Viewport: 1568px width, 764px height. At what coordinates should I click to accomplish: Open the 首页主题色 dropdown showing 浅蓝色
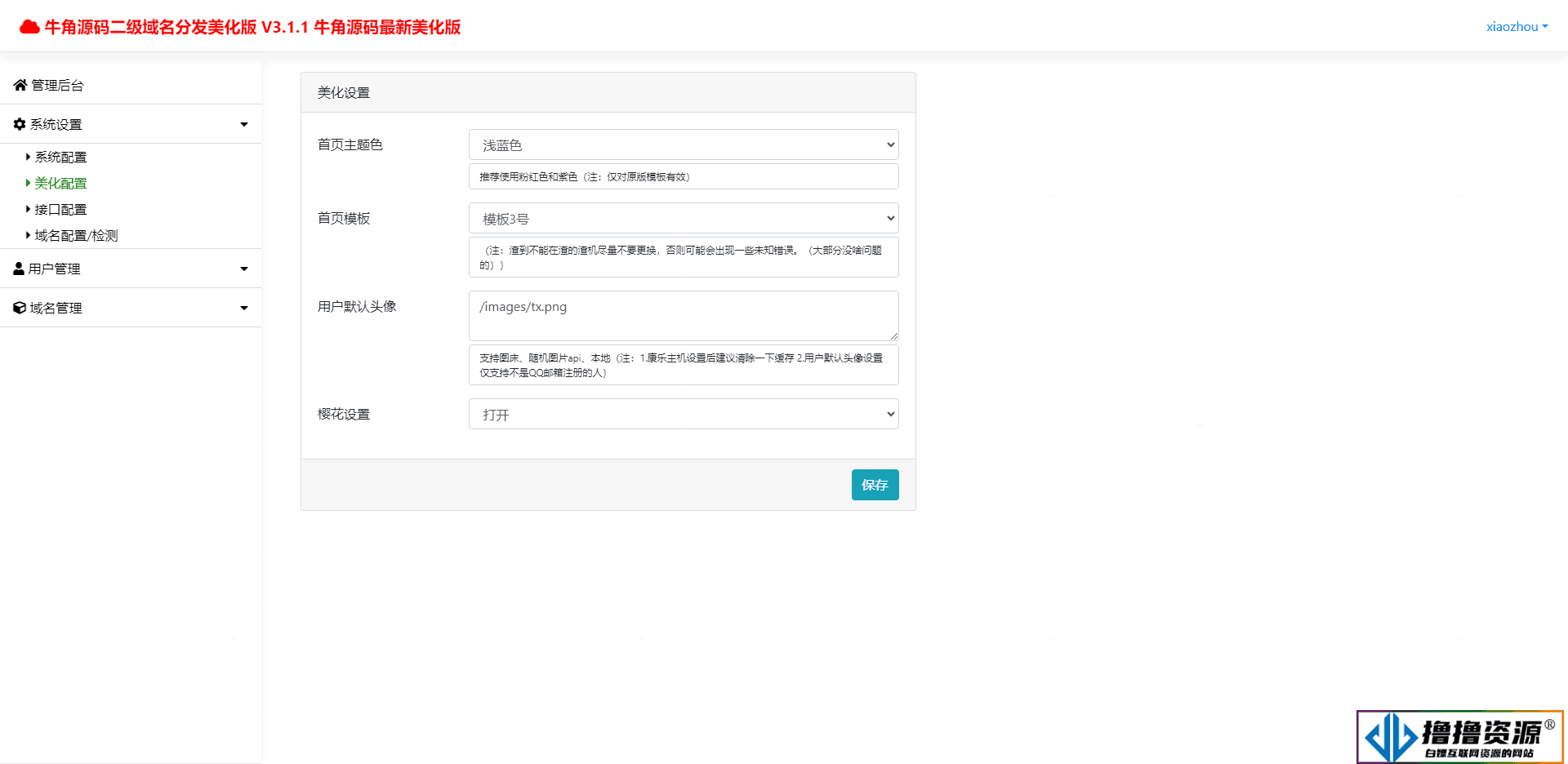684,144
